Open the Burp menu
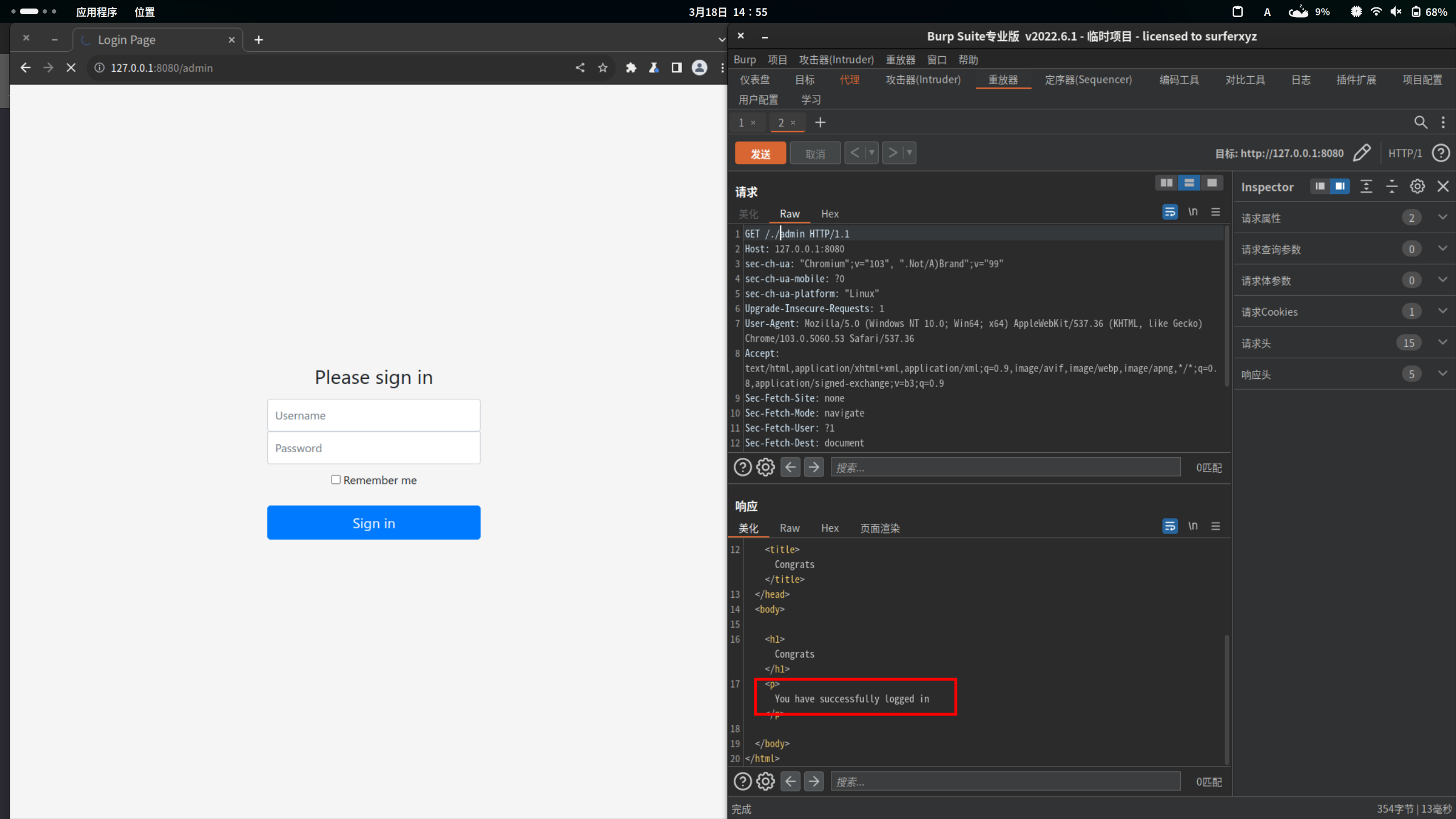1456x819 pixels. click(744, 60)
